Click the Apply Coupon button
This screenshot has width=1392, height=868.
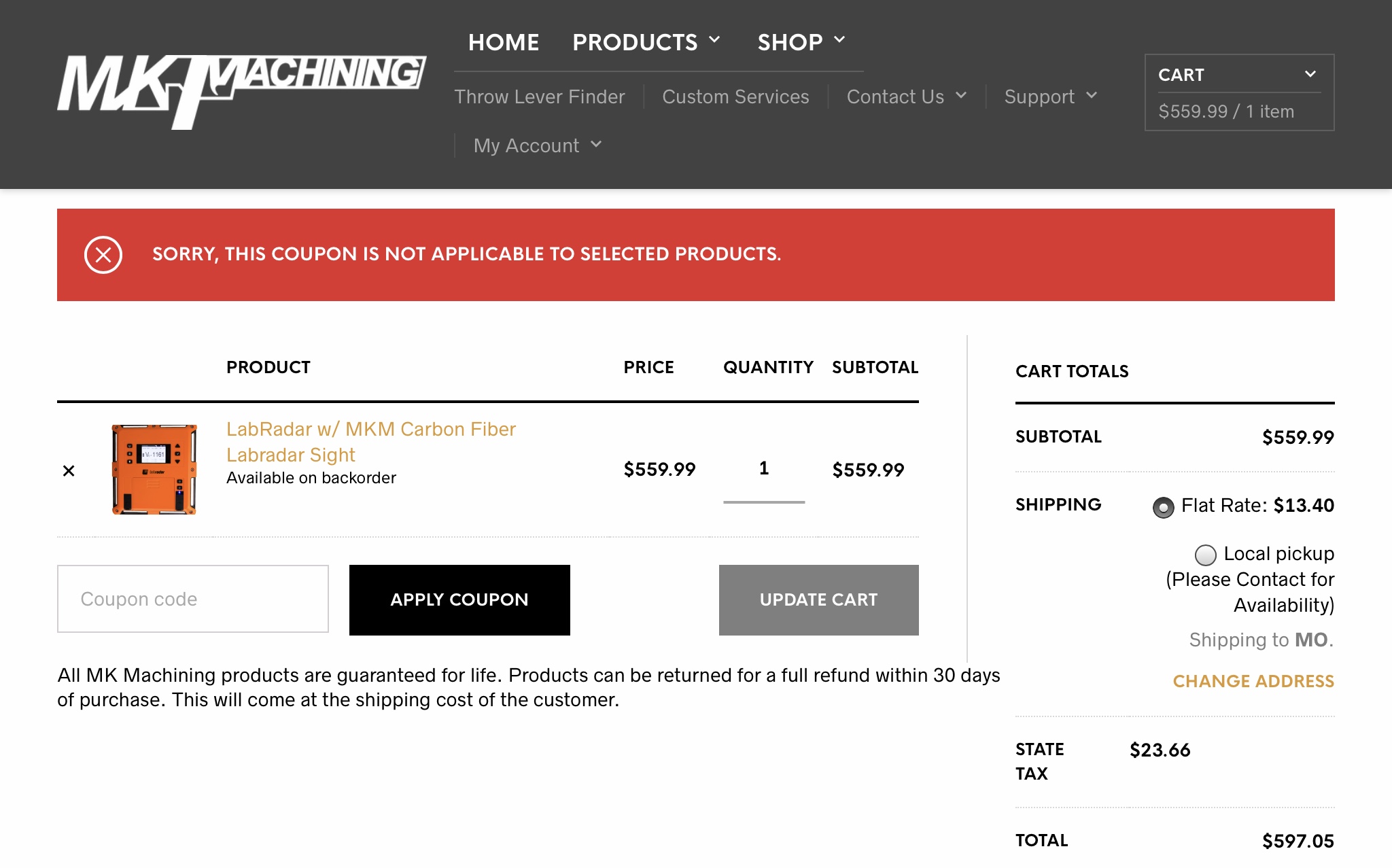tap(459, 600)
